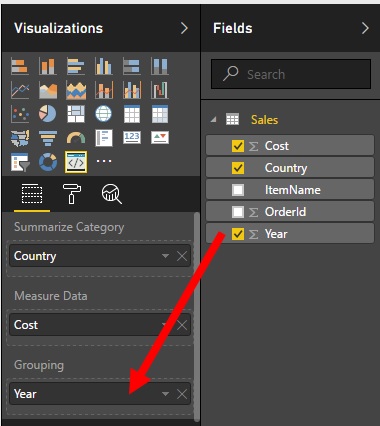The height and width of the screenshot is (426, 380).
Task: Select the highlighted custom code visual icon
Action: click(x=76, y=162)
